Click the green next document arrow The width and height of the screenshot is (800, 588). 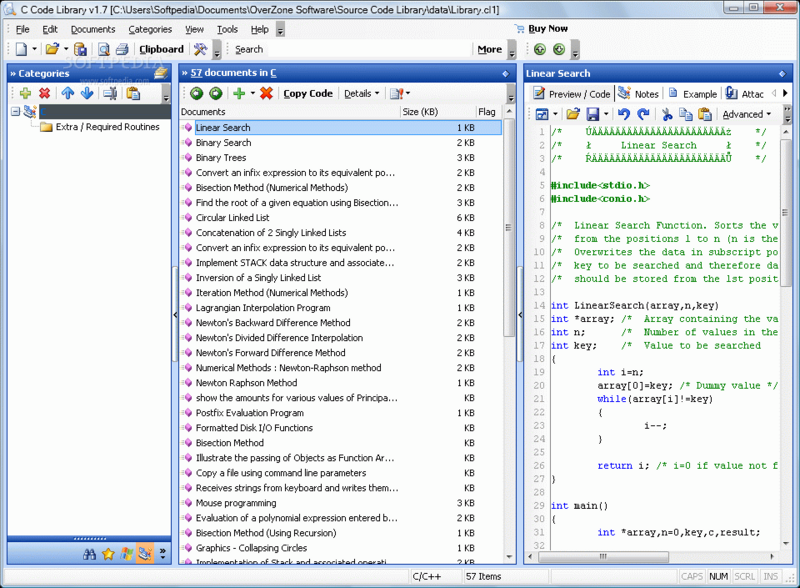coord(216,93)
